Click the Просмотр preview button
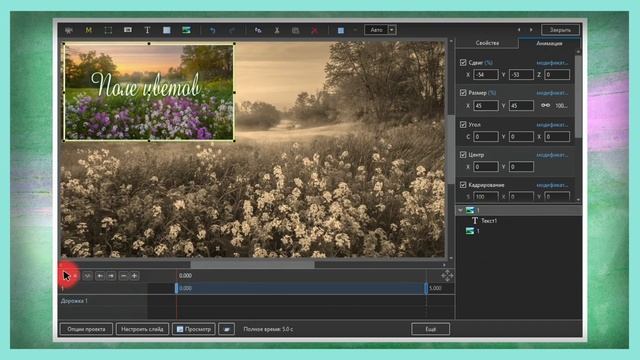The height and width of the screenshot is (360, 640). click(194, 329)
